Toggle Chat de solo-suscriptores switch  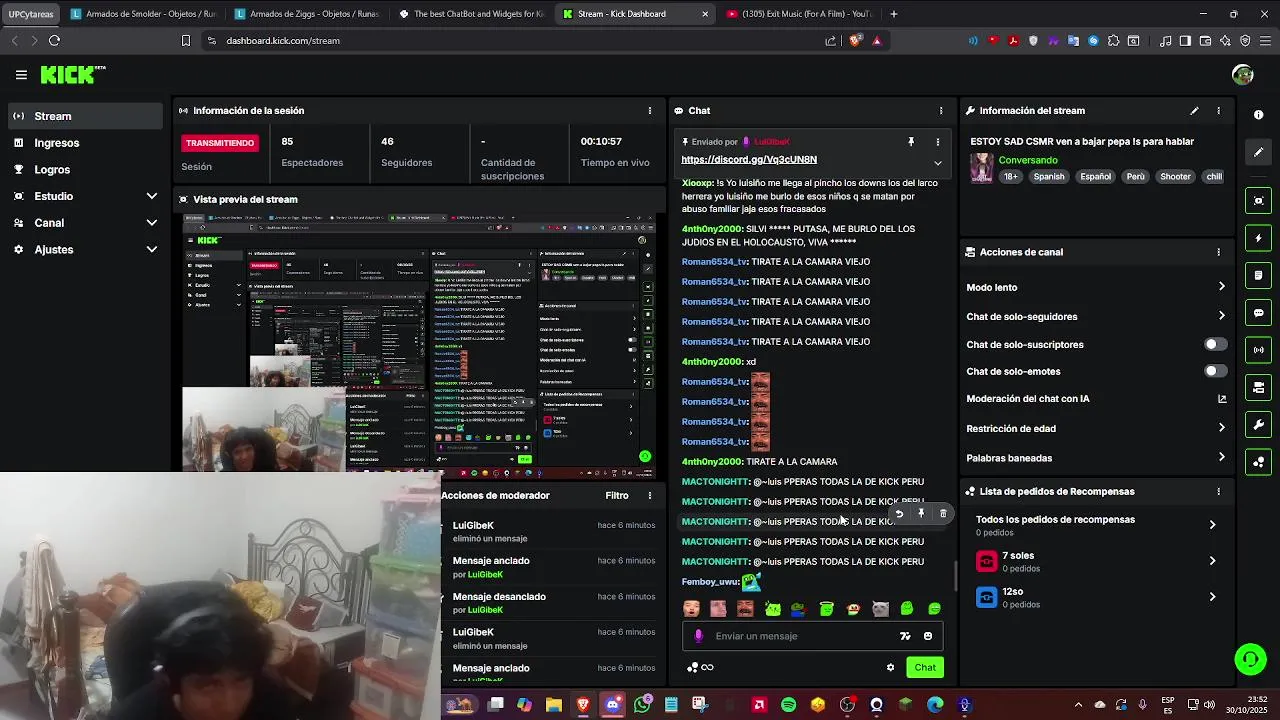1215,344
